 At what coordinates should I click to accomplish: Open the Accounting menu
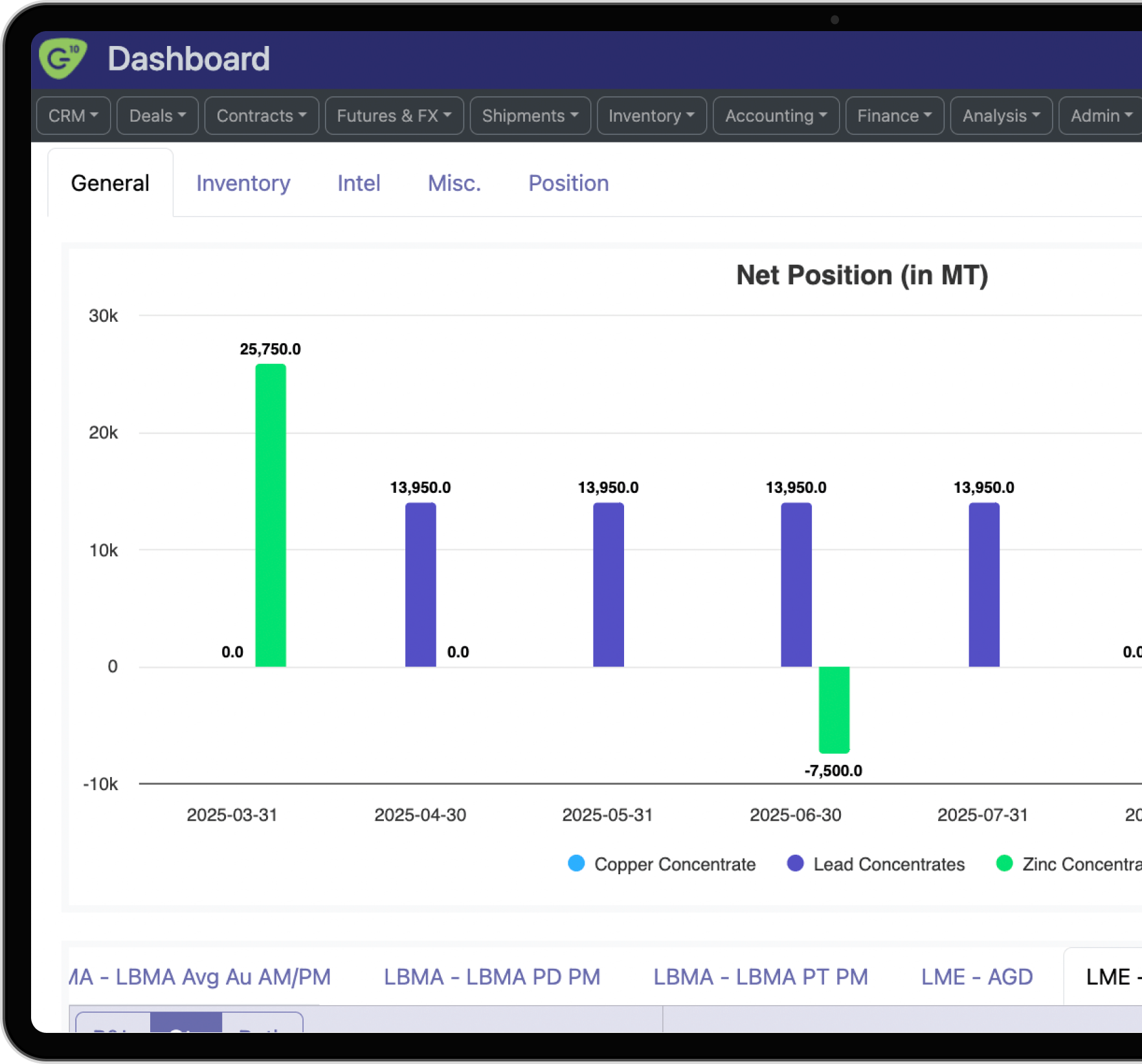point(776,116)
